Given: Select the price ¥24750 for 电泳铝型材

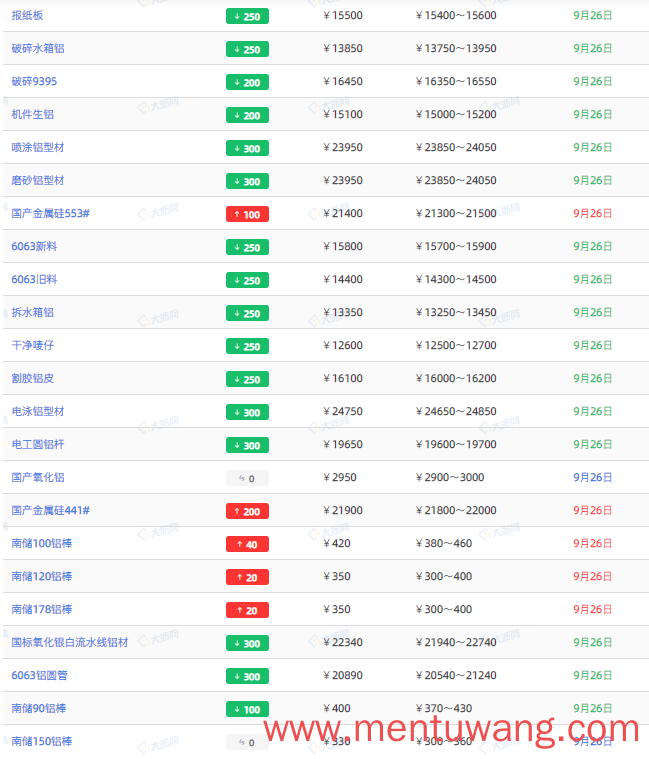Looking at the screenshot, I should pyautogui.click(x=343, y=411).
